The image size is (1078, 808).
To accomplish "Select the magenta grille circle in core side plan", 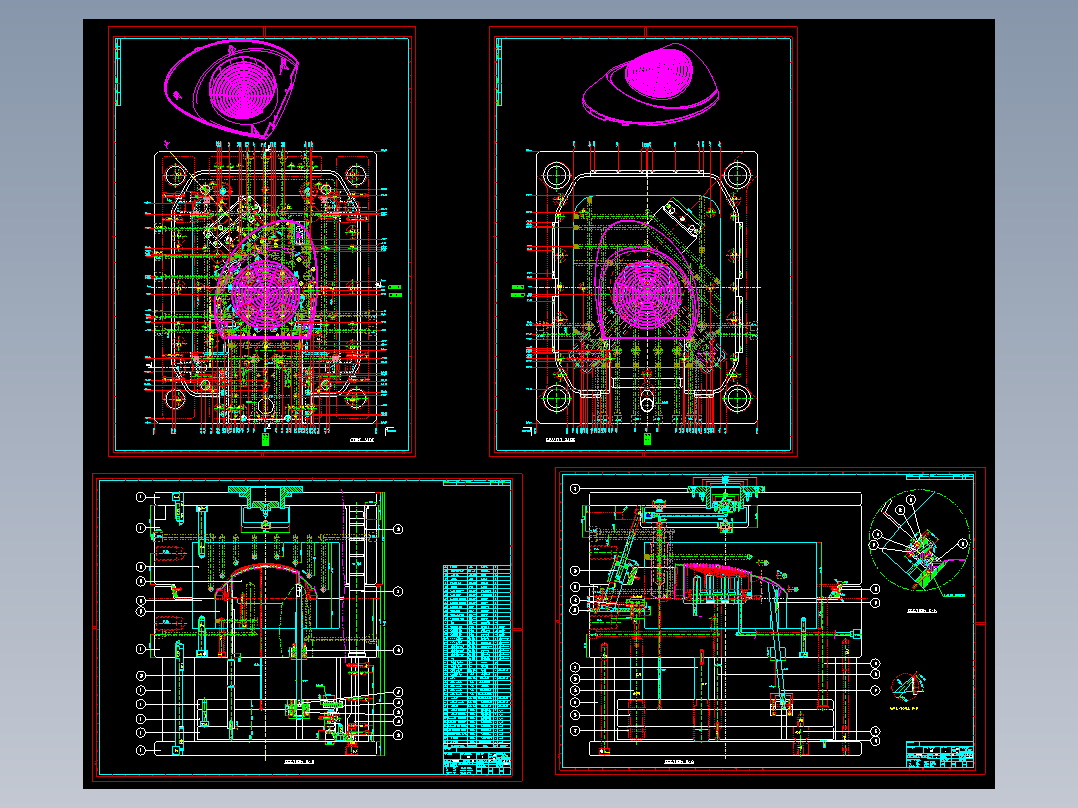I will pyautogui.click(x=265, y=294).
